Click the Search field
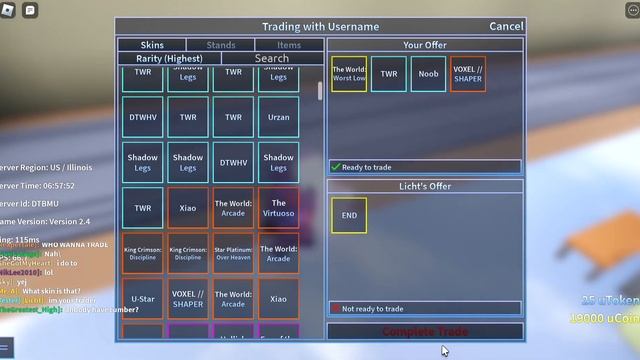This screenshot has width=640, height=360. (272, 58)
